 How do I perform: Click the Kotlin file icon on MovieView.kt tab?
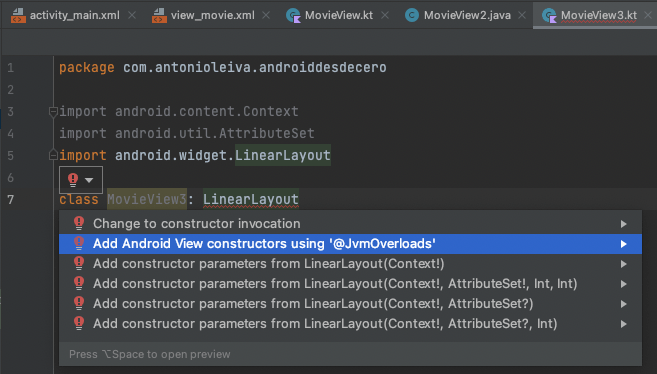click(x=293, y=15)
